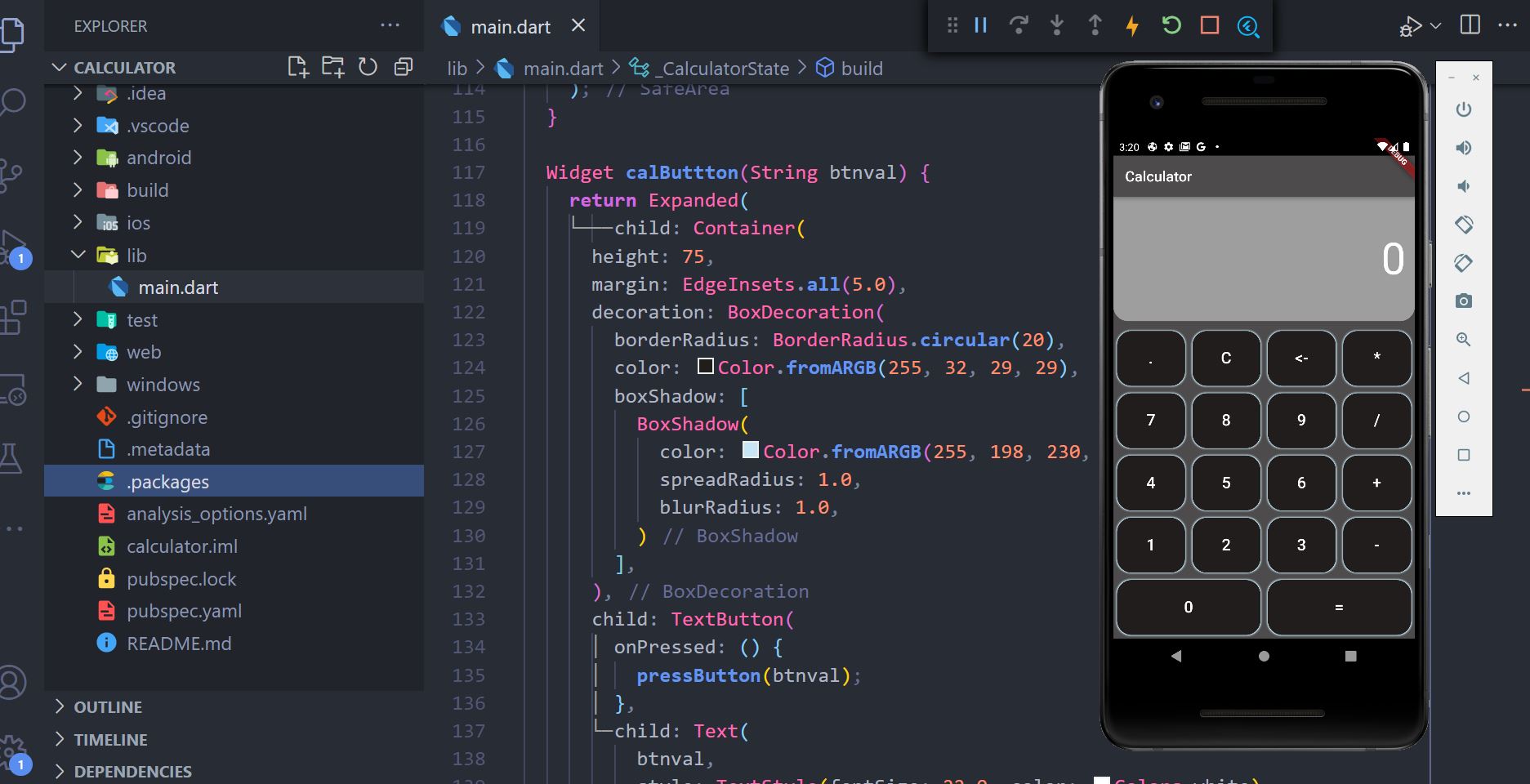Refresh the Explorer with the refresh icon

click(368, 67)
